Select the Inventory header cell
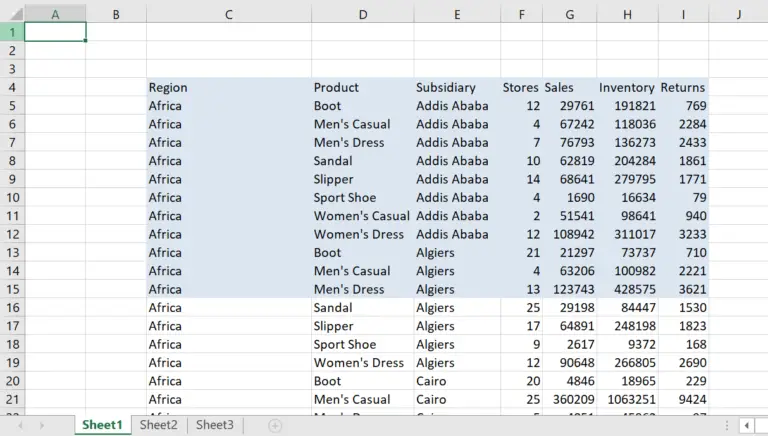Screen dimensions: 768x436 click(x=627, y=87)
